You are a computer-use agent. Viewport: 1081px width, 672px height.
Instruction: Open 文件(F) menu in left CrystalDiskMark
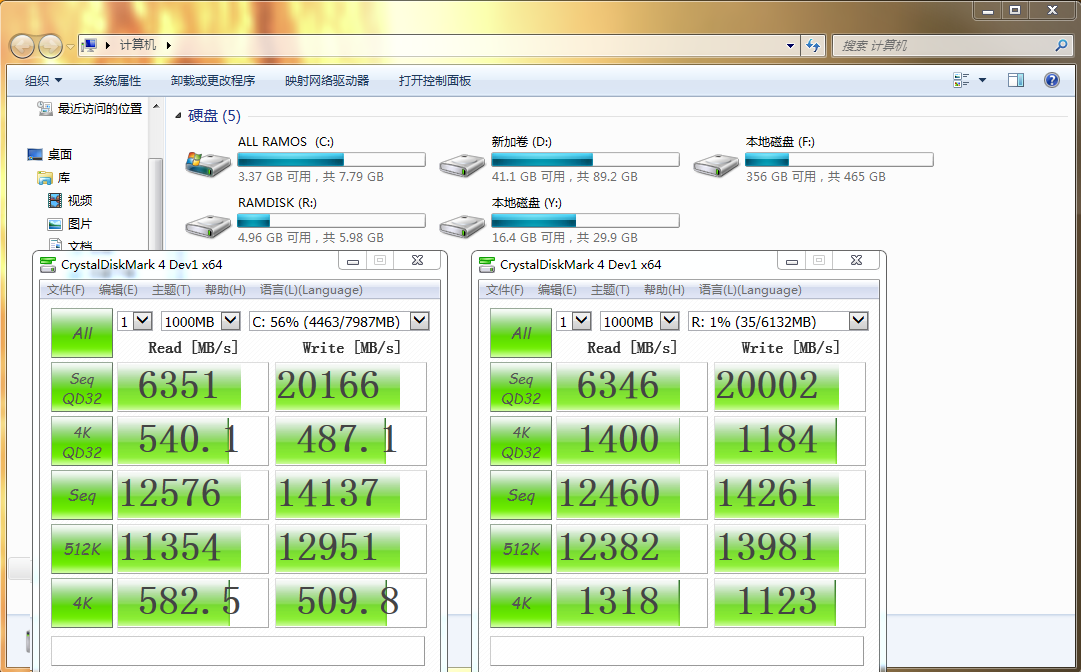[x=65, y=289]
